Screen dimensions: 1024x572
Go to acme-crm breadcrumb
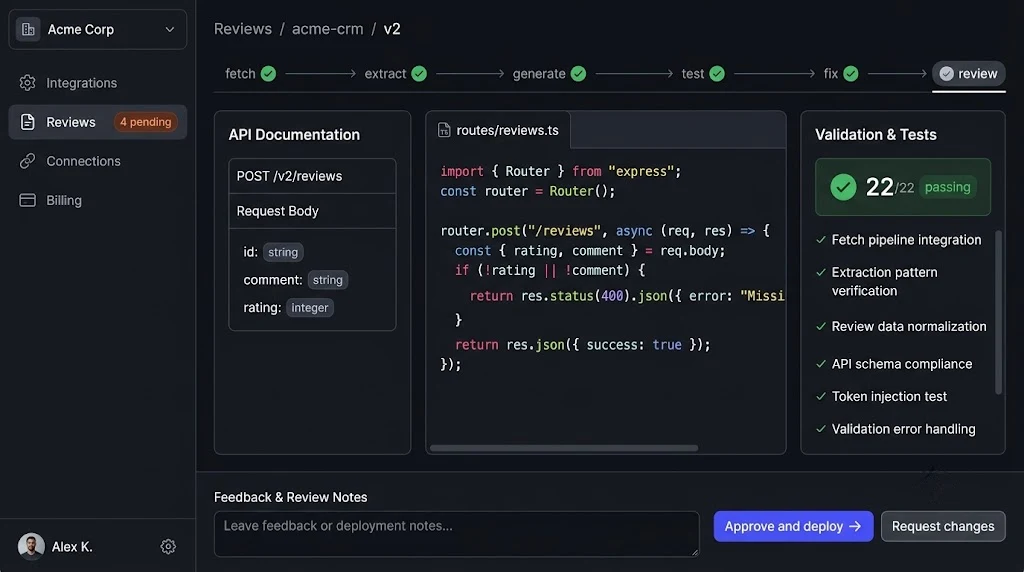coord(327,29)
